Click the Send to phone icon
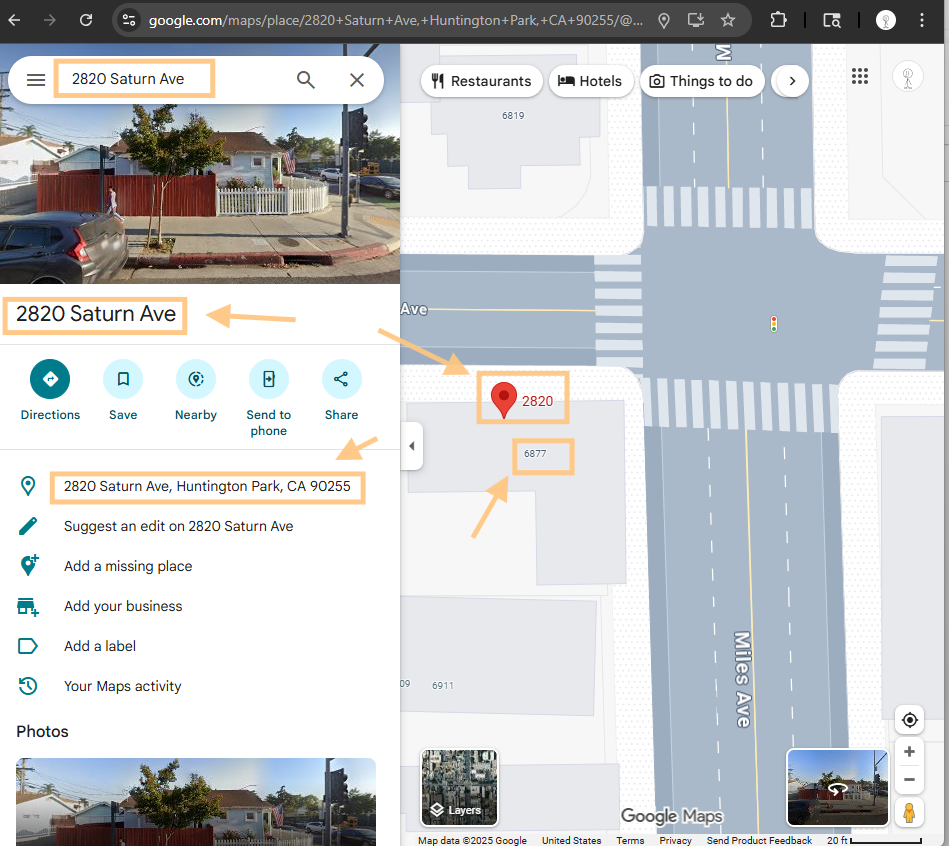Screen dimensions: 949x846 pos(268,379)
